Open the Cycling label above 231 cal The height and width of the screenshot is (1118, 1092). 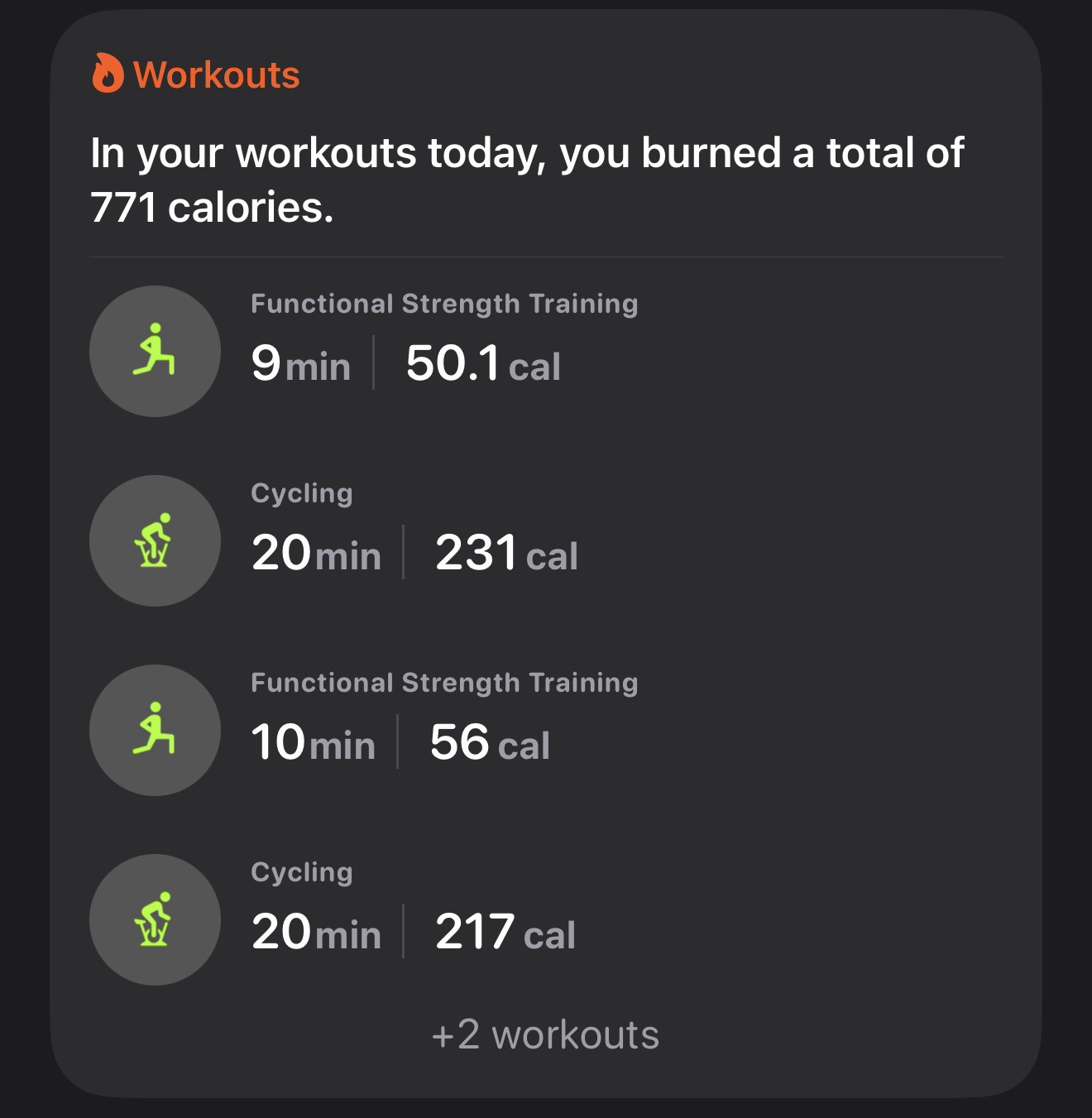(302, 493)
